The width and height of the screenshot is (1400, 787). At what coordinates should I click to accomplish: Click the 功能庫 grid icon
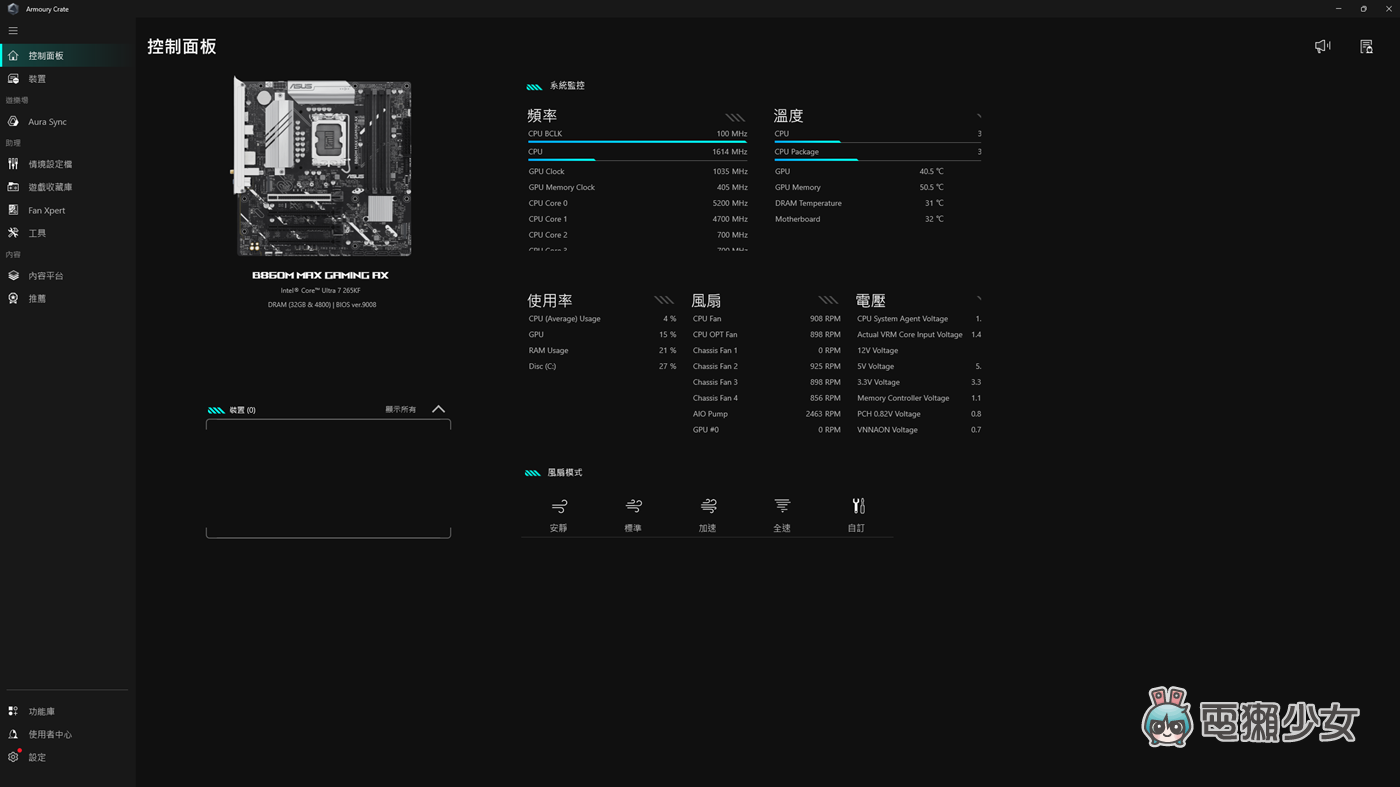click(13, 712)
